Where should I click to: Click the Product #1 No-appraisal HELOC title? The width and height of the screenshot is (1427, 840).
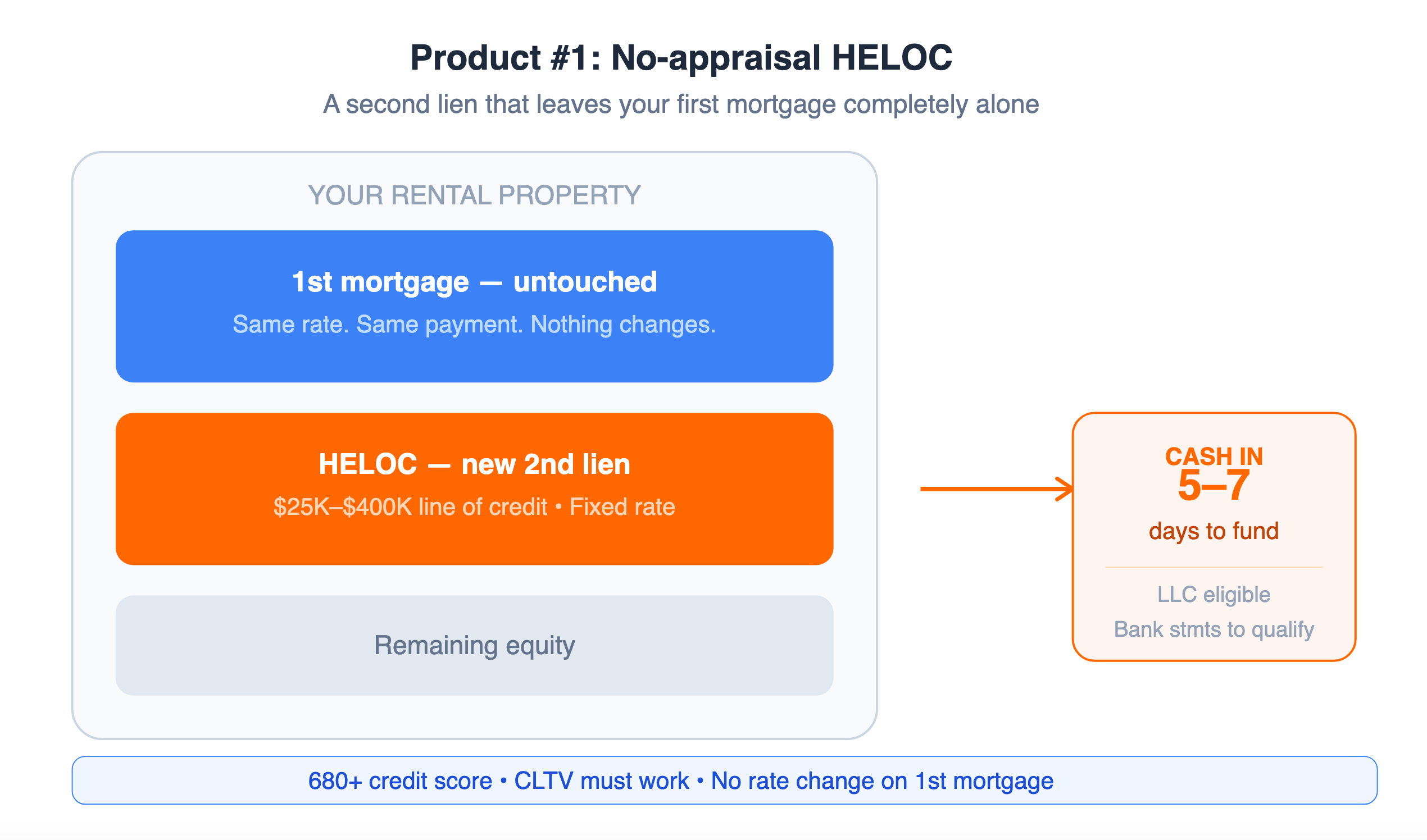point(681,58)
